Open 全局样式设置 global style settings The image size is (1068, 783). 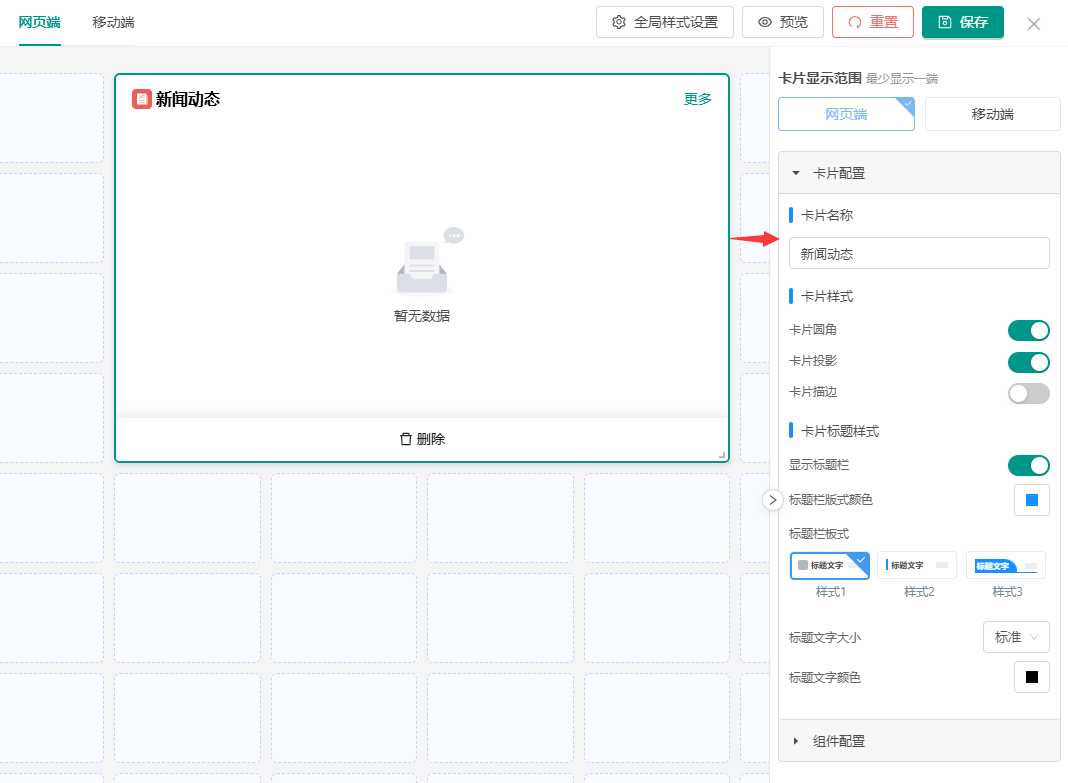tap(665, 22)
